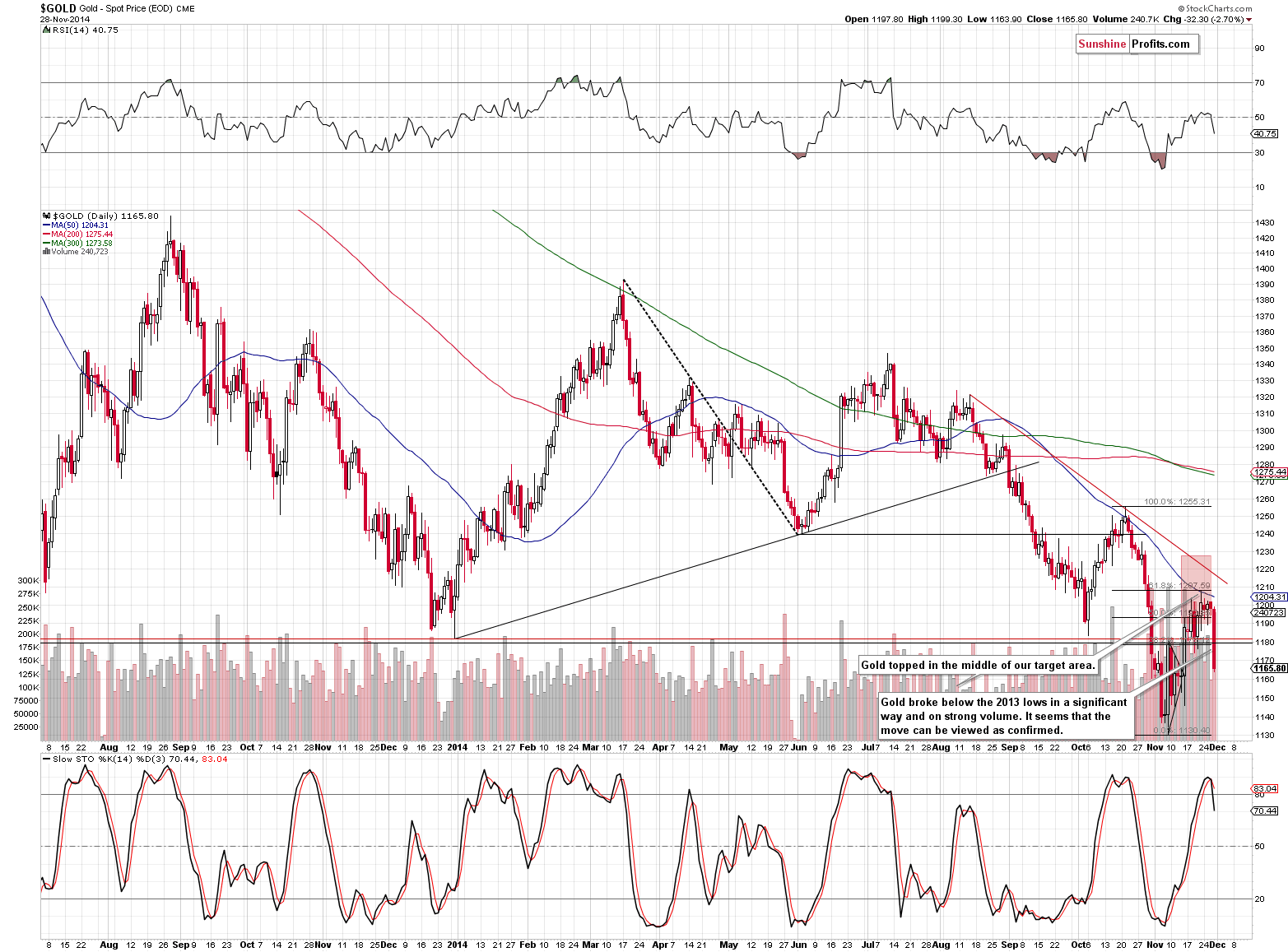
Task: Click the 2014 label on the price time axis
Action: (458, 747)
